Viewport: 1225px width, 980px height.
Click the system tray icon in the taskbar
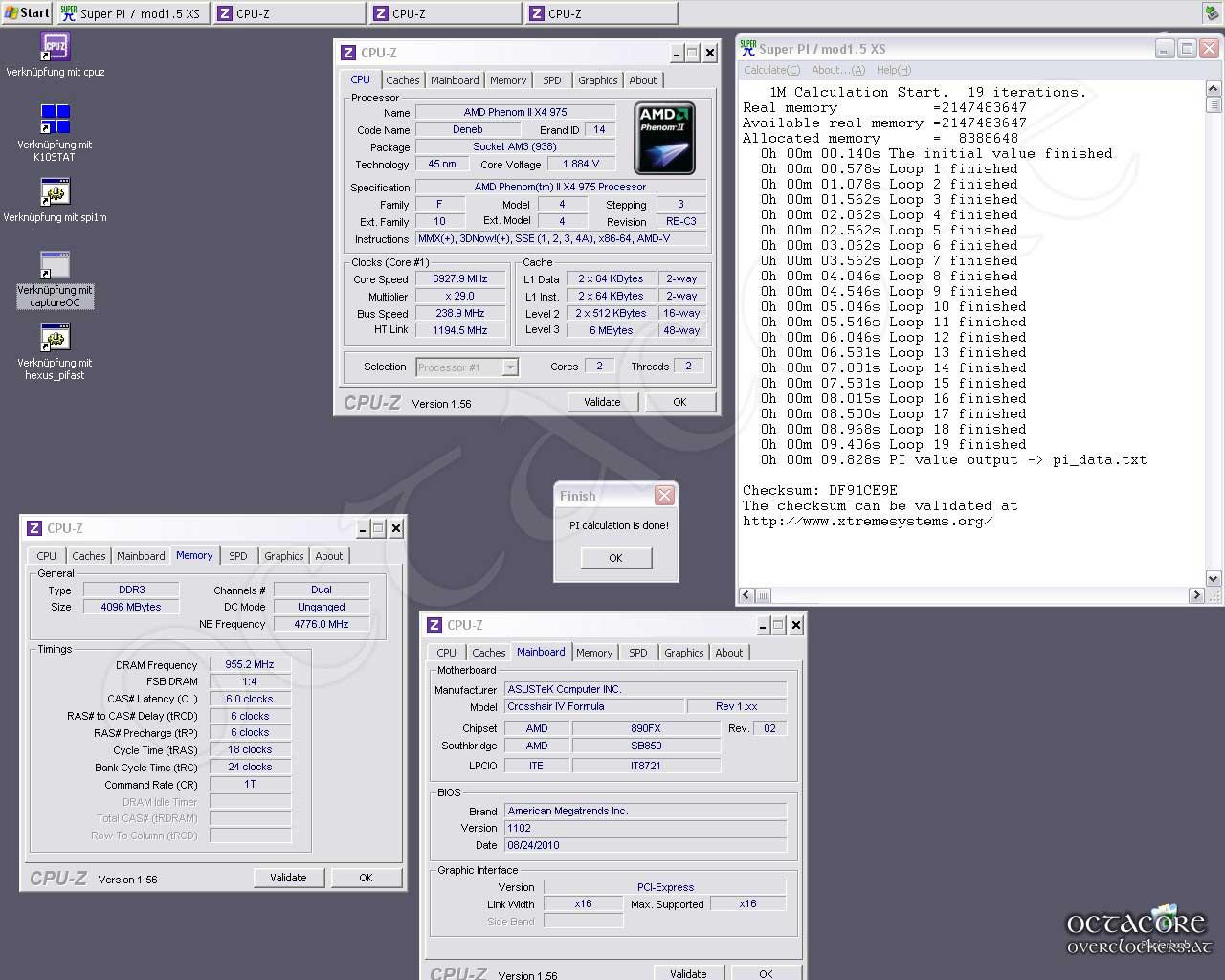tap(1211, 13)
